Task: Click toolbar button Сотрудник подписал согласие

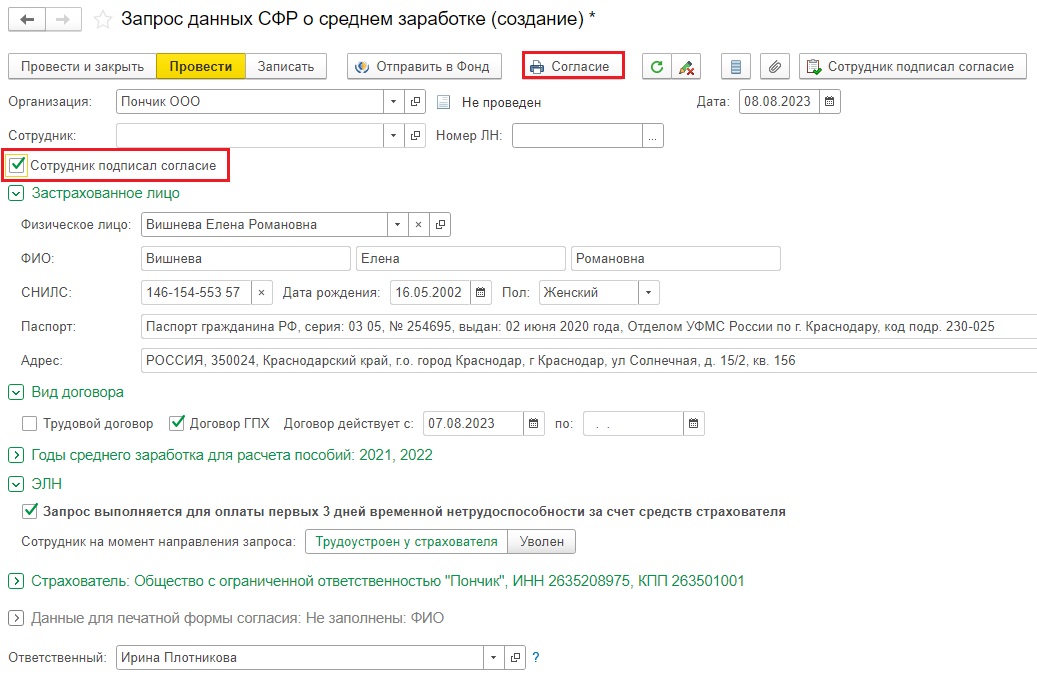Action: pyautogui.click(x=913, y=67)
